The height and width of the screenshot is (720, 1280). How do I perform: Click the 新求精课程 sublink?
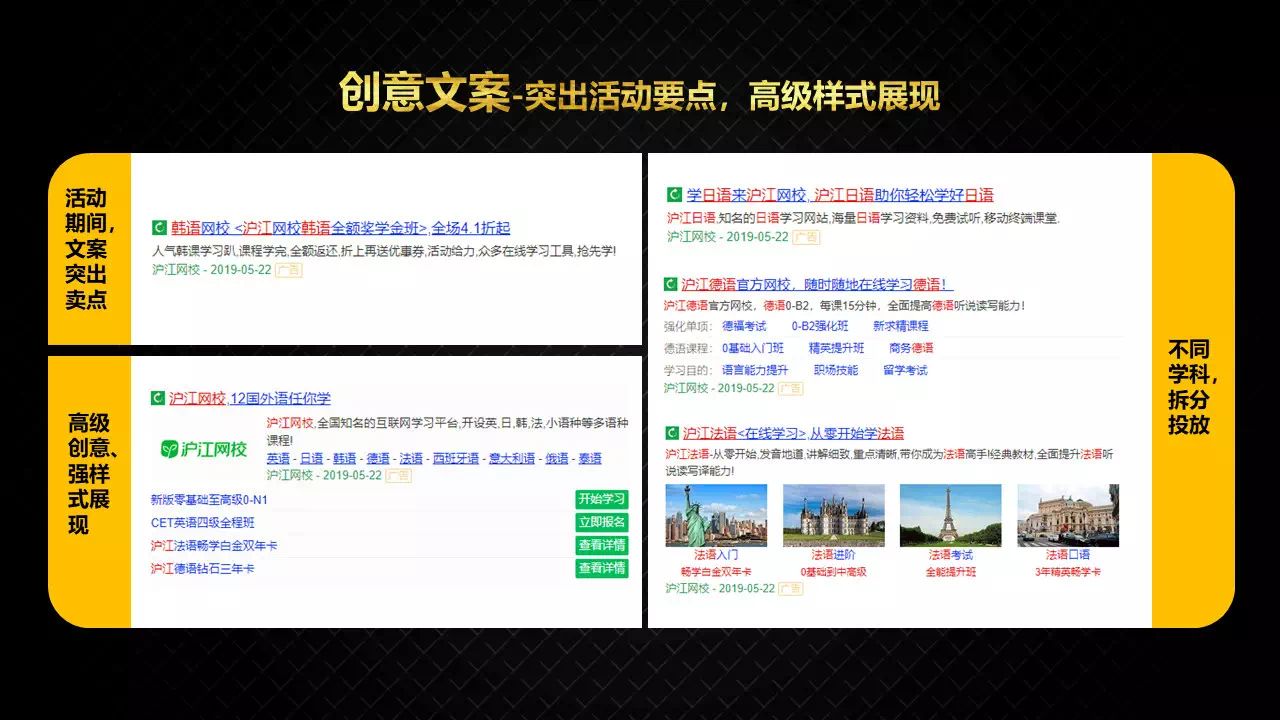point(900,326)
